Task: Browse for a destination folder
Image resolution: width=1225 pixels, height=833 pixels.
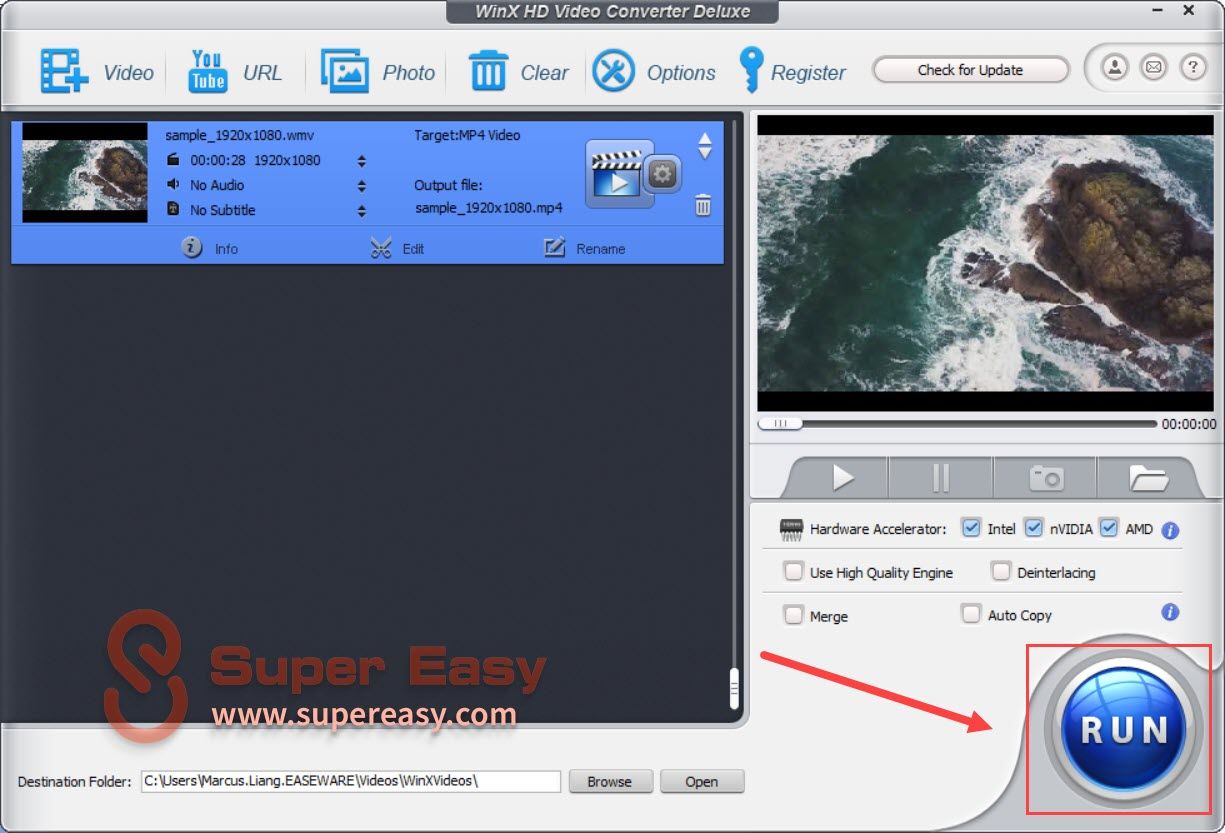Action: point(609,781)
